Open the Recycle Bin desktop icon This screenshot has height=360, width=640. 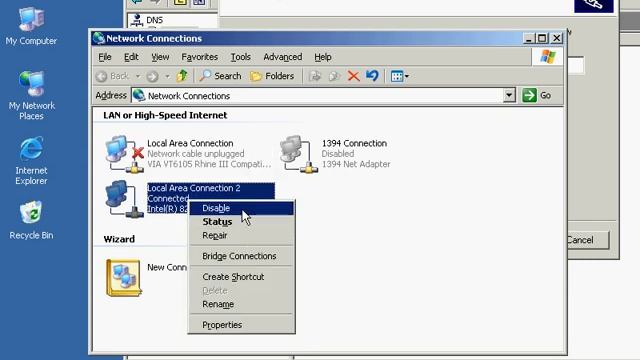click(x=31, y=220)
